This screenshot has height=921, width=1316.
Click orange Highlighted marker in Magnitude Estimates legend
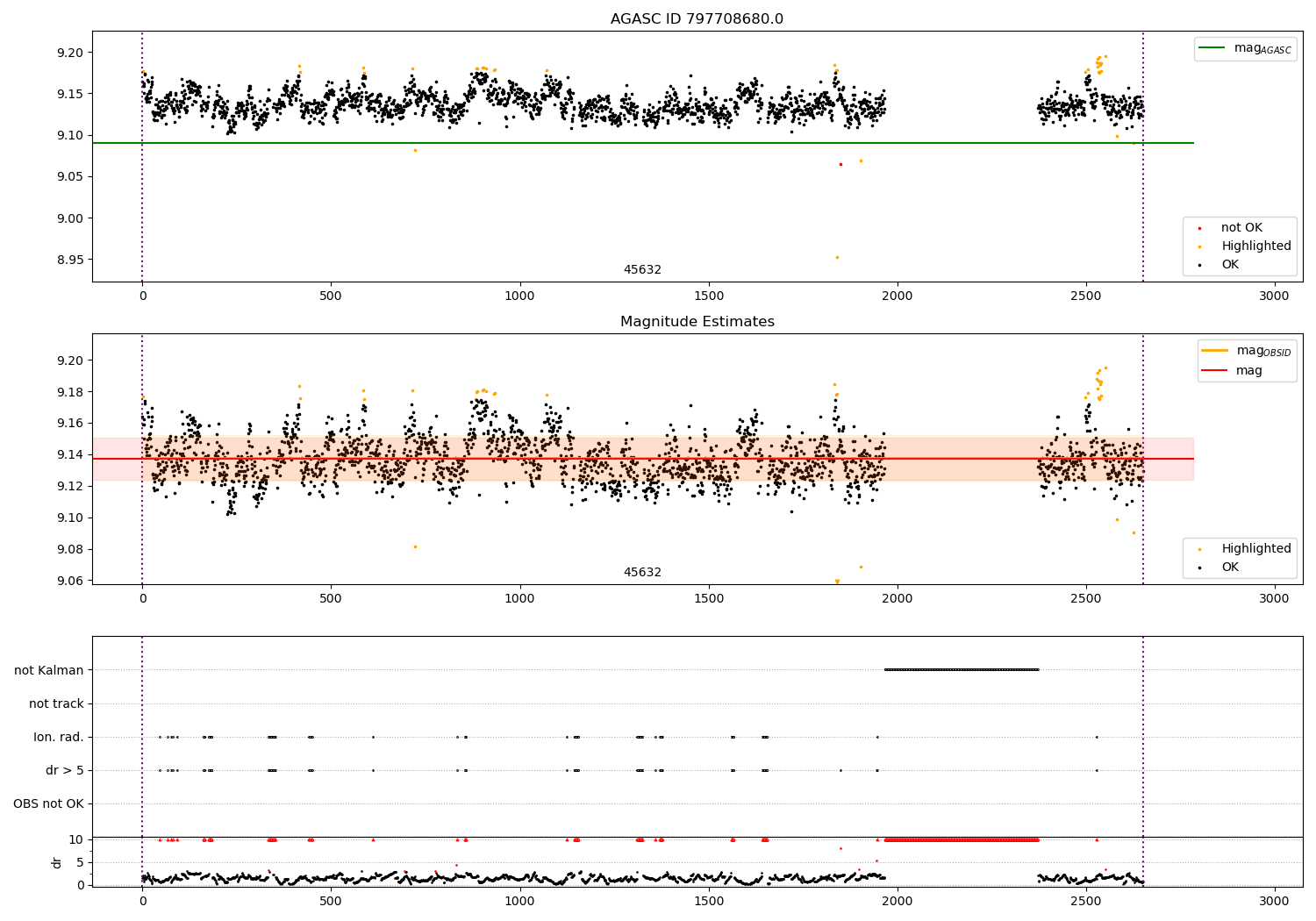coord(1200,549)
